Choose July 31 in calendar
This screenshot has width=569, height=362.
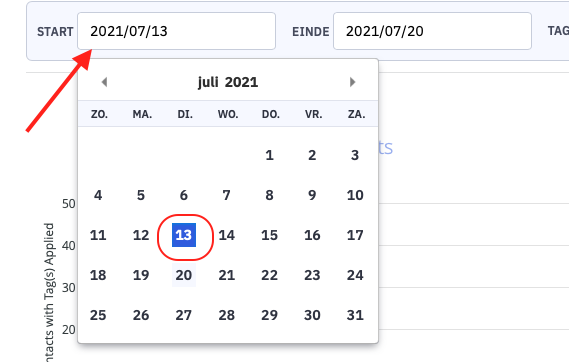click(355, 315)
